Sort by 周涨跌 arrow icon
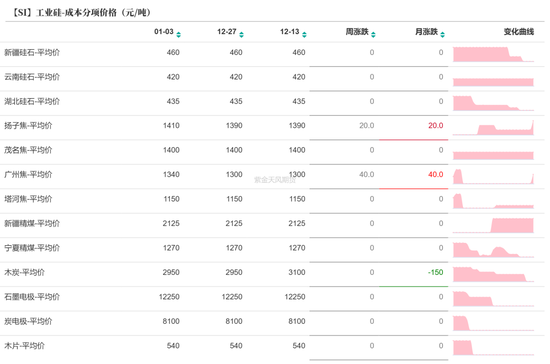 373,34
